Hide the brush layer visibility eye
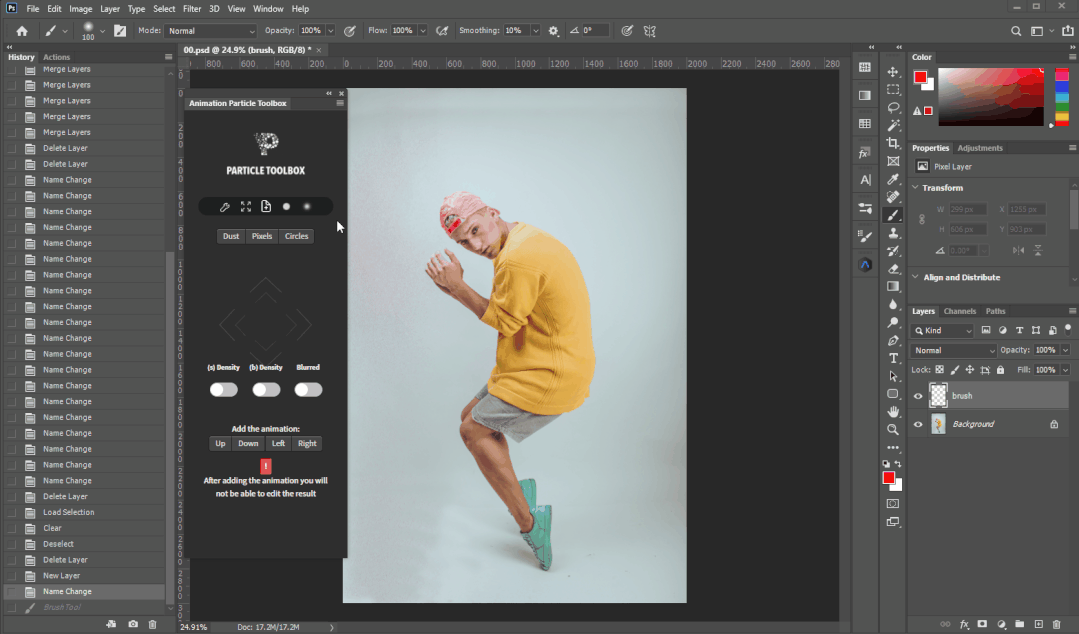This screenshot has width=1079, height=634. tap(918, 396)
